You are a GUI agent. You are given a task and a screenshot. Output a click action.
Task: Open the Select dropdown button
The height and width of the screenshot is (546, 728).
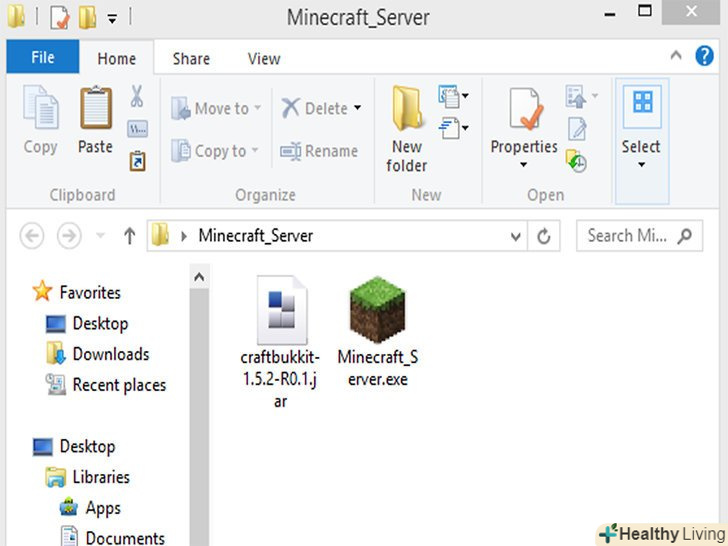point(642,141)
